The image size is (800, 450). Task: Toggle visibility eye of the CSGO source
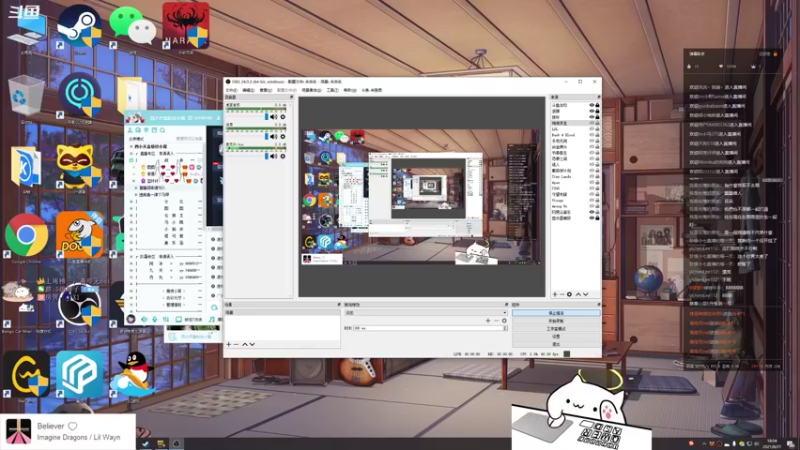(592, 188)
